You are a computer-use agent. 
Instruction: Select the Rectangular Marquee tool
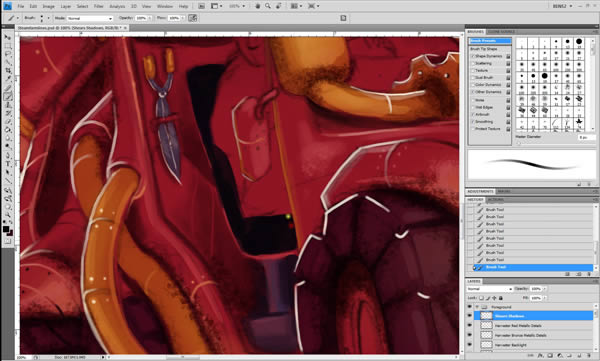click(8, 46)
